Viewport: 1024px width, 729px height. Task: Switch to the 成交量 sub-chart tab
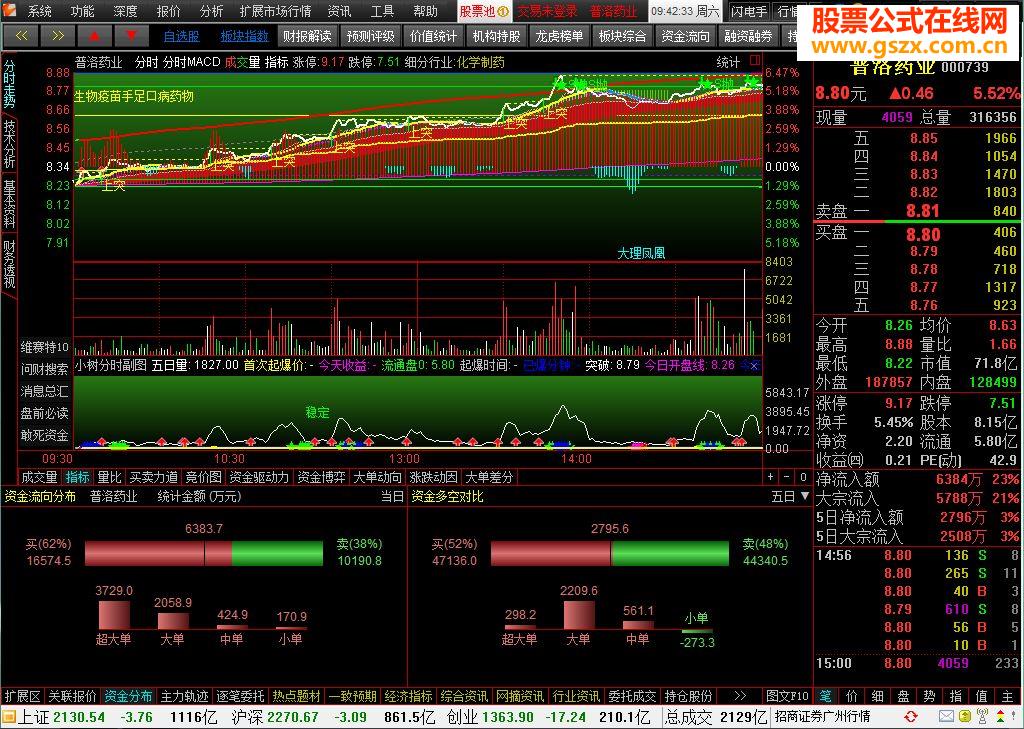click(x=39, y=478)
